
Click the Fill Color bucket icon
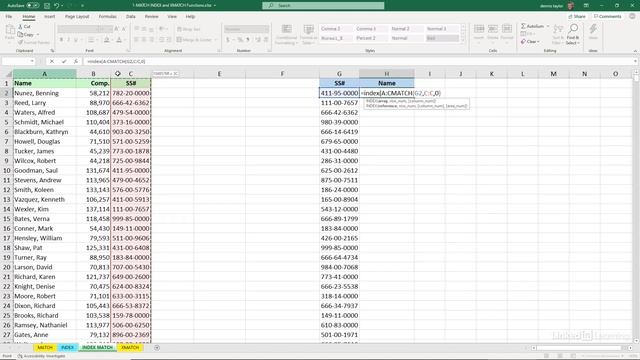pyautogui.click(x=107, y=40)
